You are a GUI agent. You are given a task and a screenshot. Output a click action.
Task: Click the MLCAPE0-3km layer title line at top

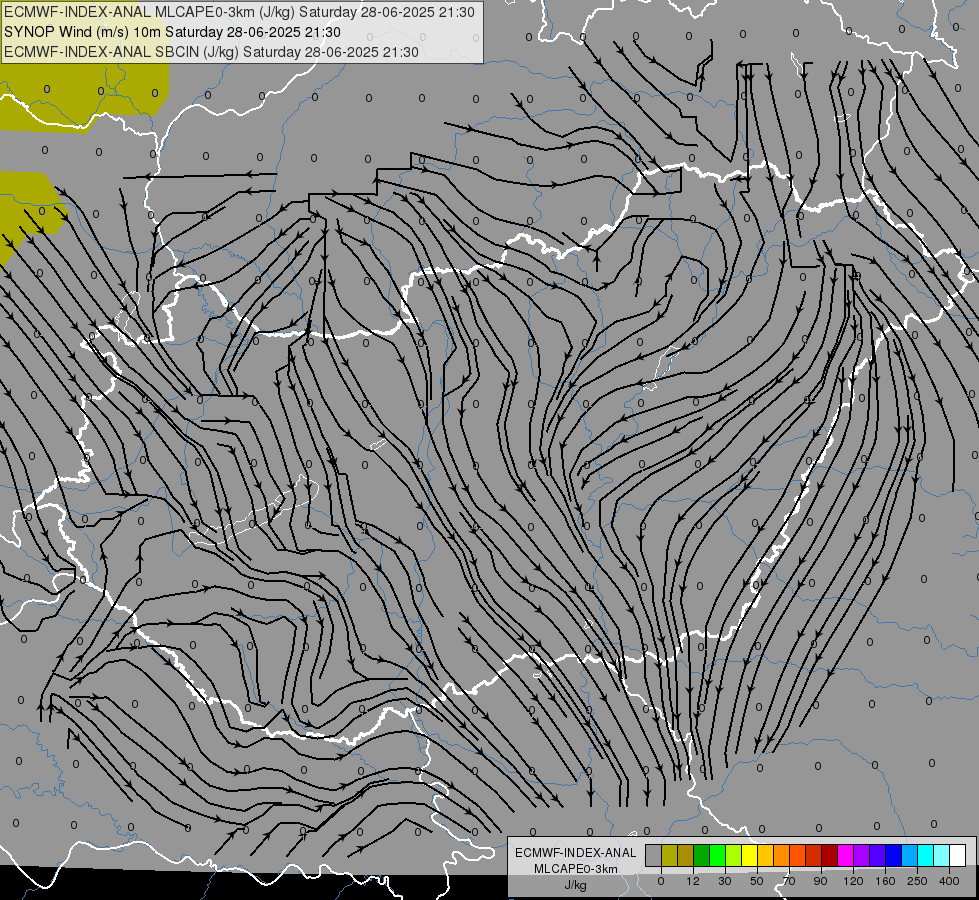(239, 12)
